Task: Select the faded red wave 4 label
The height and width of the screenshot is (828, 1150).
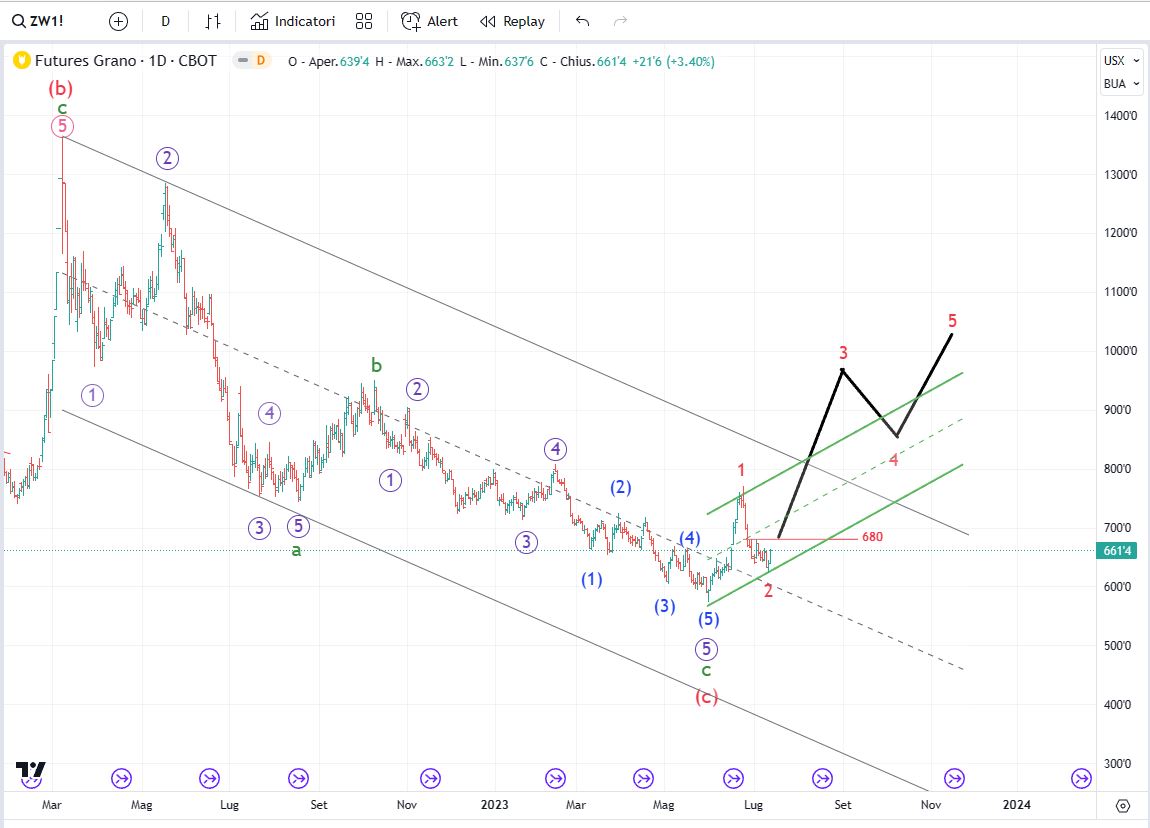Action: (893, 461)
